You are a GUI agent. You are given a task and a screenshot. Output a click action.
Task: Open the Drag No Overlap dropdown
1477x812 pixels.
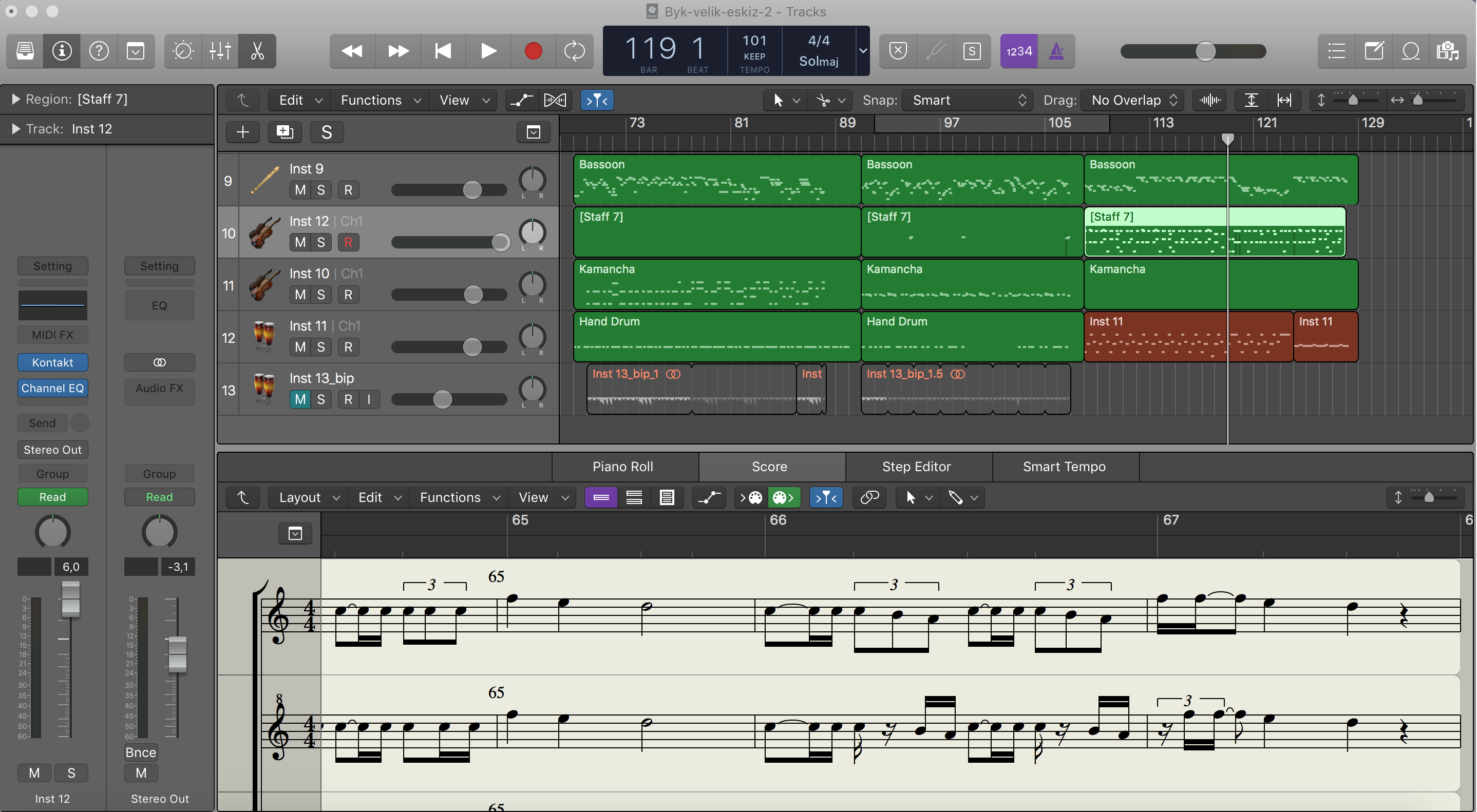(x=1133, y=100)
